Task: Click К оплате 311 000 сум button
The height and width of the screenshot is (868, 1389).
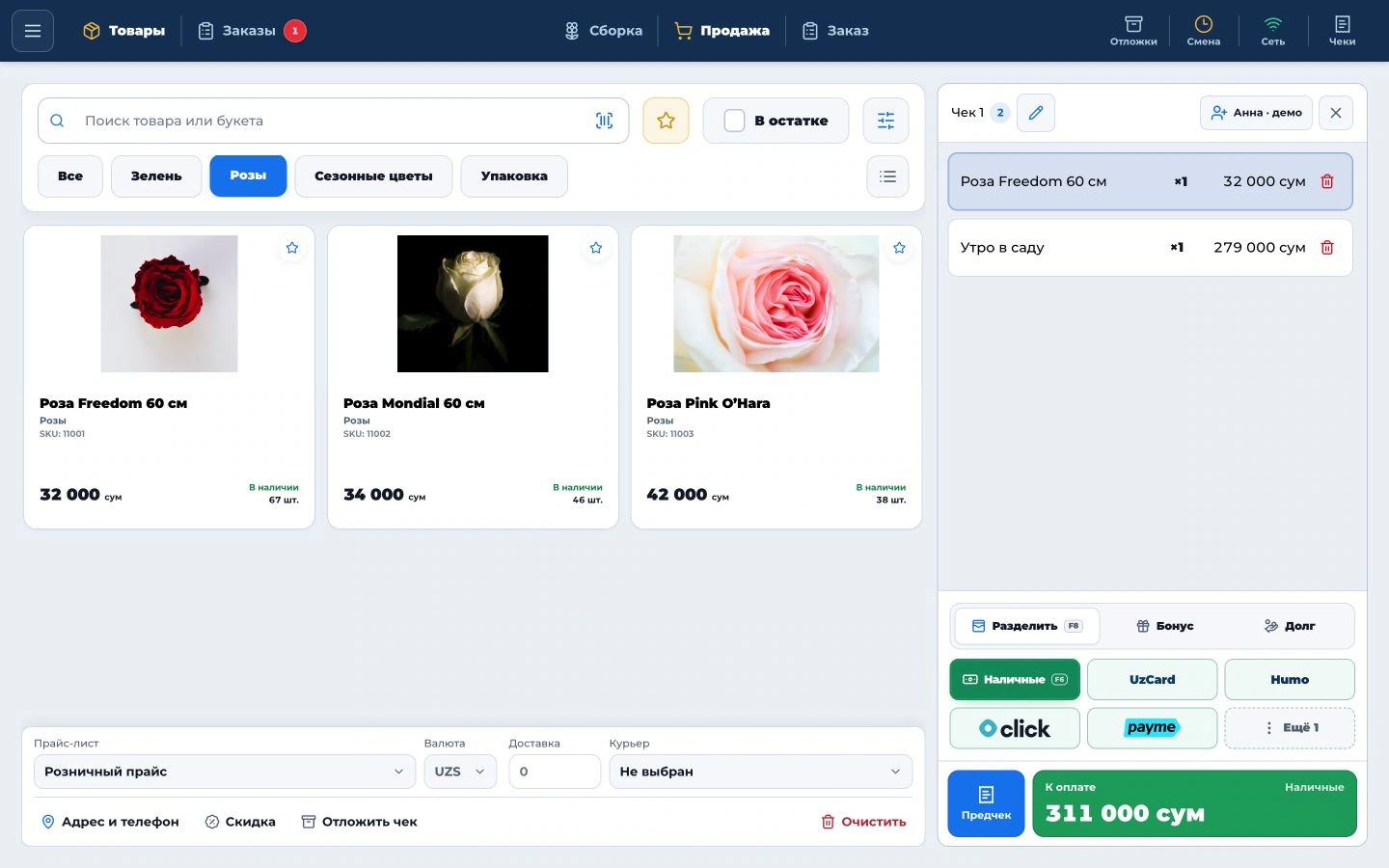Action: (1194, 803)
